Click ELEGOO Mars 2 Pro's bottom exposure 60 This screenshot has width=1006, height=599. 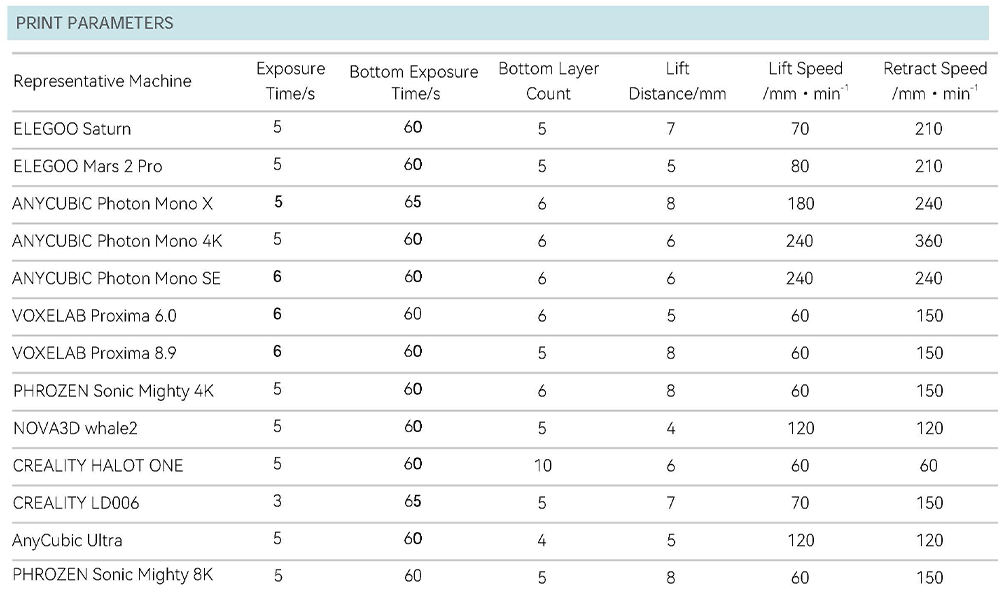[413, 164]
